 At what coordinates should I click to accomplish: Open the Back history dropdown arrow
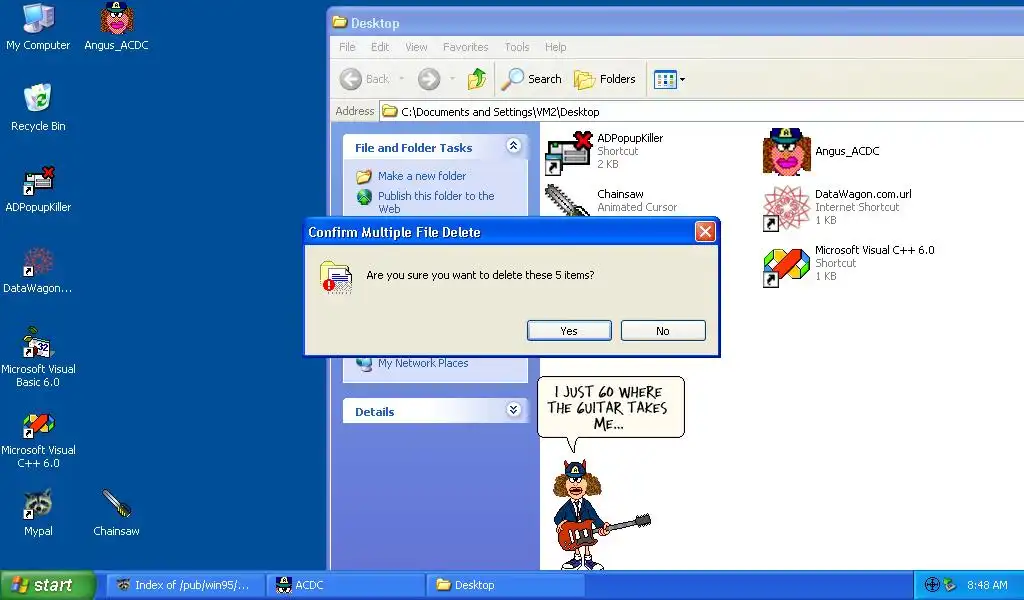click(x=402, y=79)
